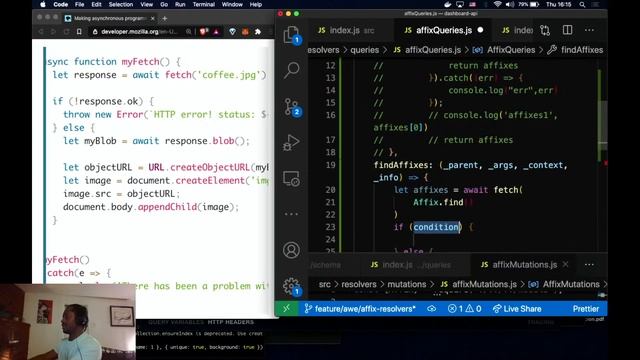Image resolution: width=640 pixels, height=360 pixels.
Task: Split the editor right
Action: tap(567, 30)
